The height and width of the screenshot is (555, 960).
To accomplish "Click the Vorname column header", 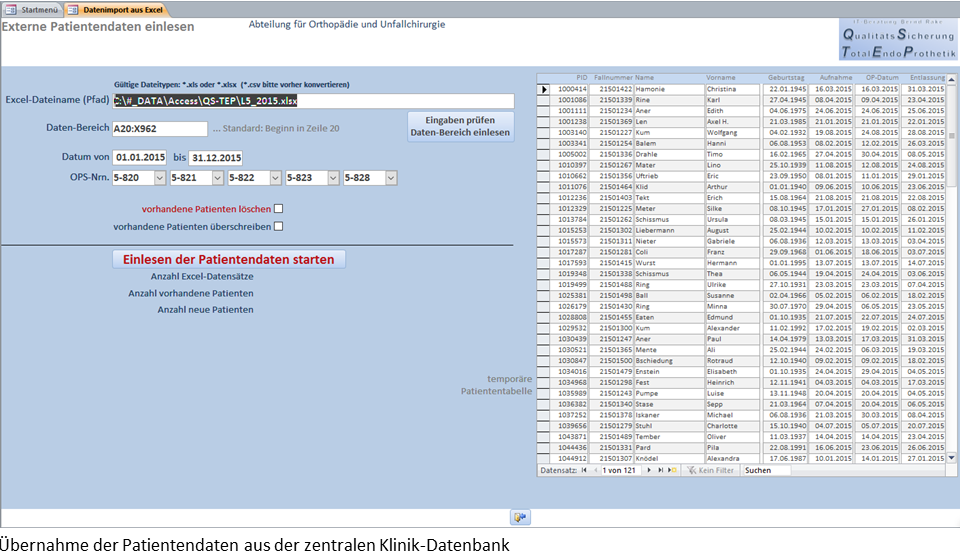I will tap(721, 78).
